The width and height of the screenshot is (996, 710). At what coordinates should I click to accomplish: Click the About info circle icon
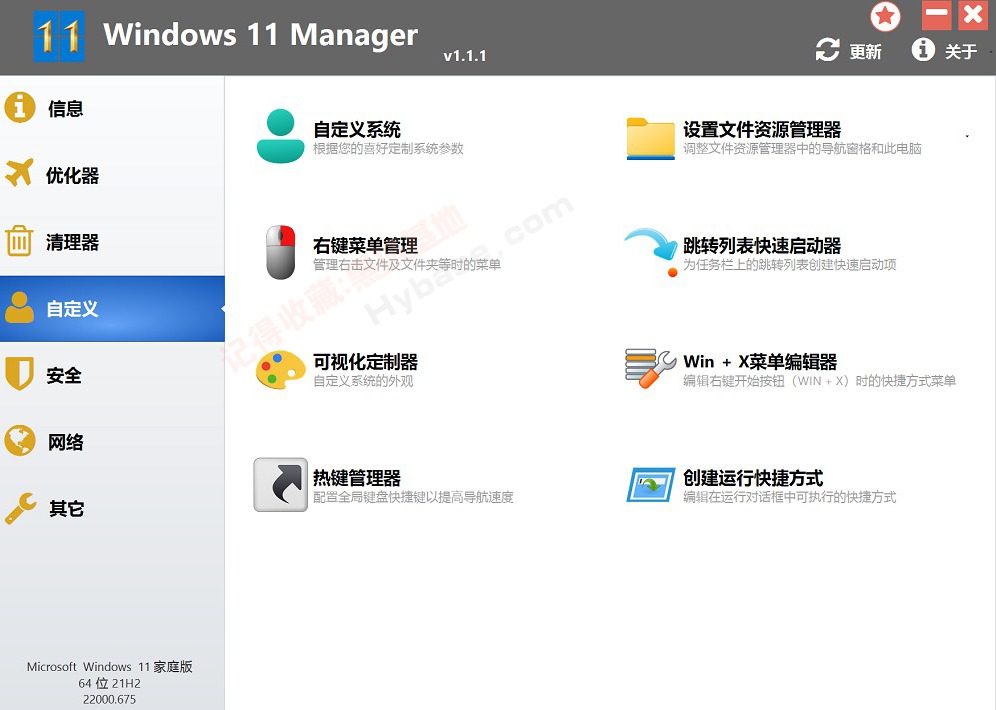[x=923, y=49]
